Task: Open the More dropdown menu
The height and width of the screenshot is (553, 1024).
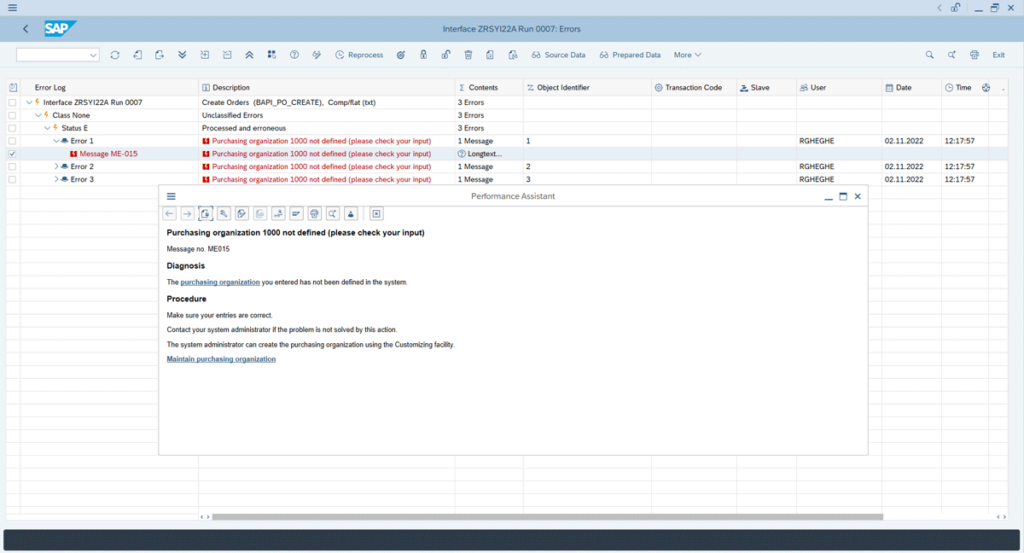Action: [x=687, y=55]
